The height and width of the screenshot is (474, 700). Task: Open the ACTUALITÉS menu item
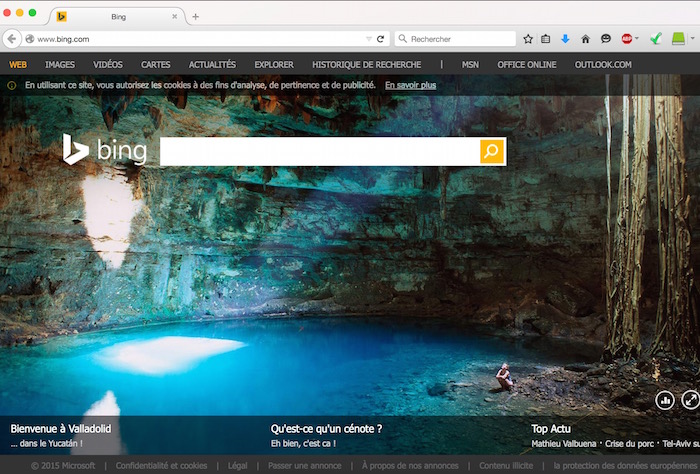click(212, 65)
